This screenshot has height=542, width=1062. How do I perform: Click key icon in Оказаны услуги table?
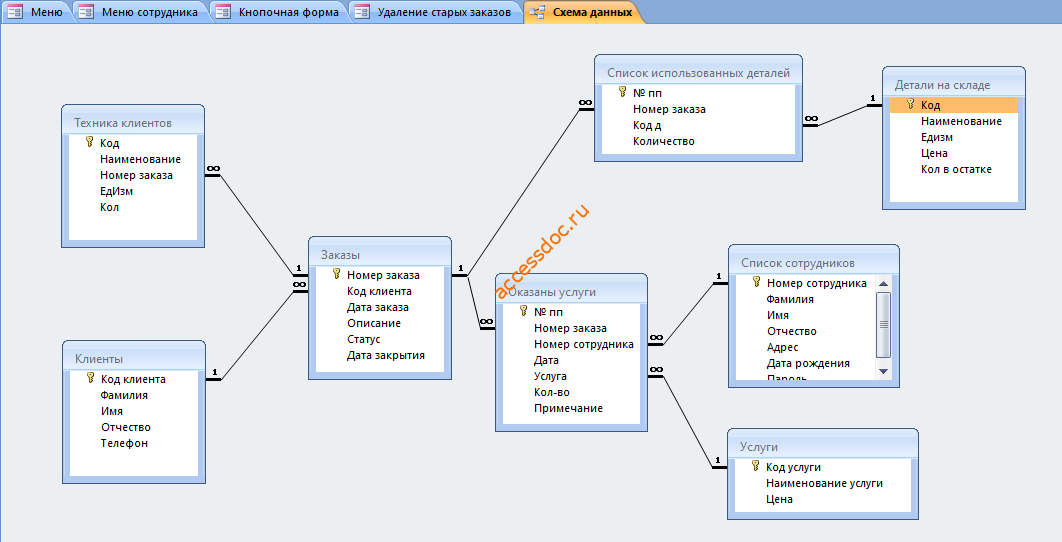click(x=524, y=311)
